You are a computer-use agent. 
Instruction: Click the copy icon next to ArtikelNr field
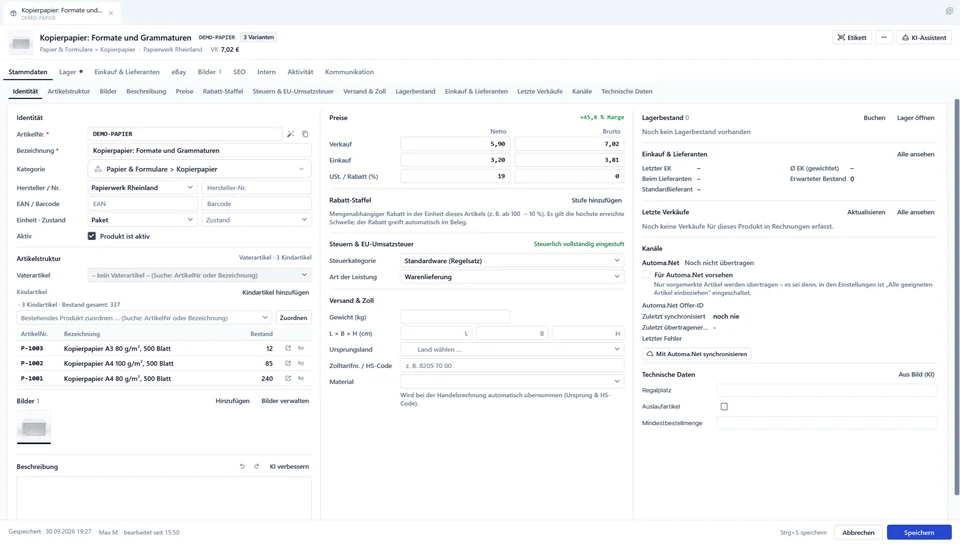click(x=305, y=134)
